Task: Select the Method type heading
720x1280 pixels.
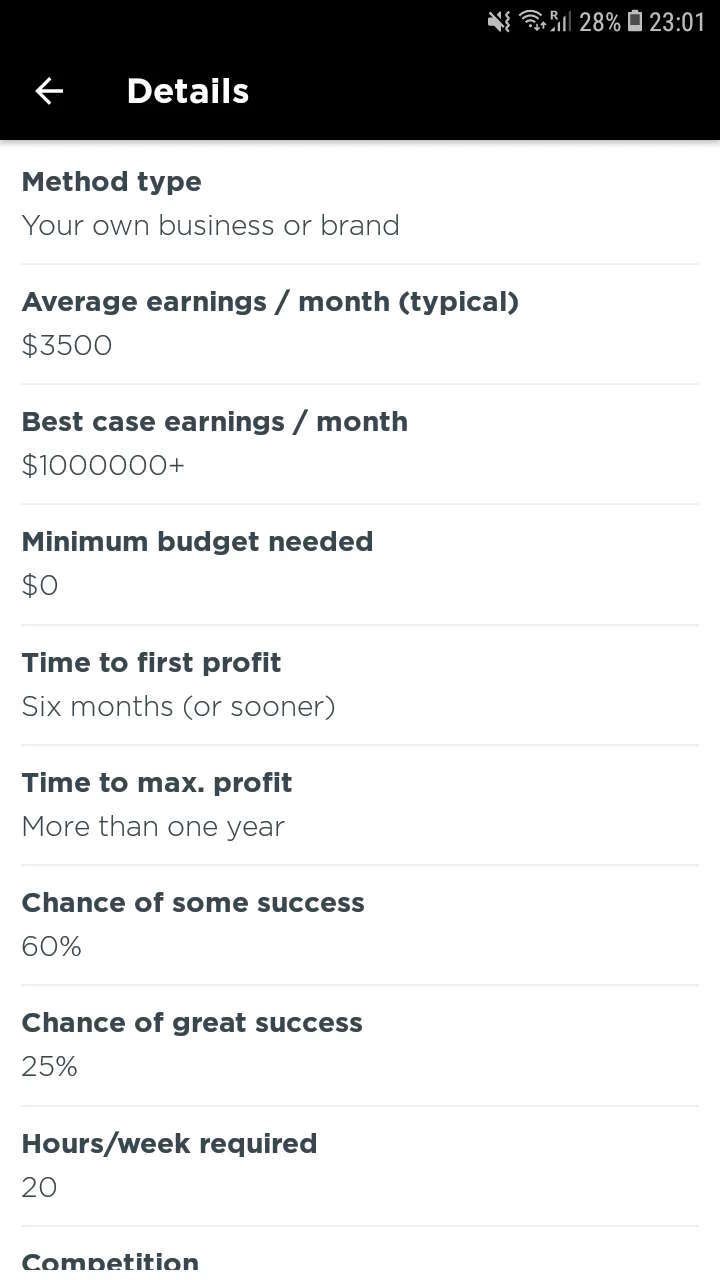Action: (111, 182)
